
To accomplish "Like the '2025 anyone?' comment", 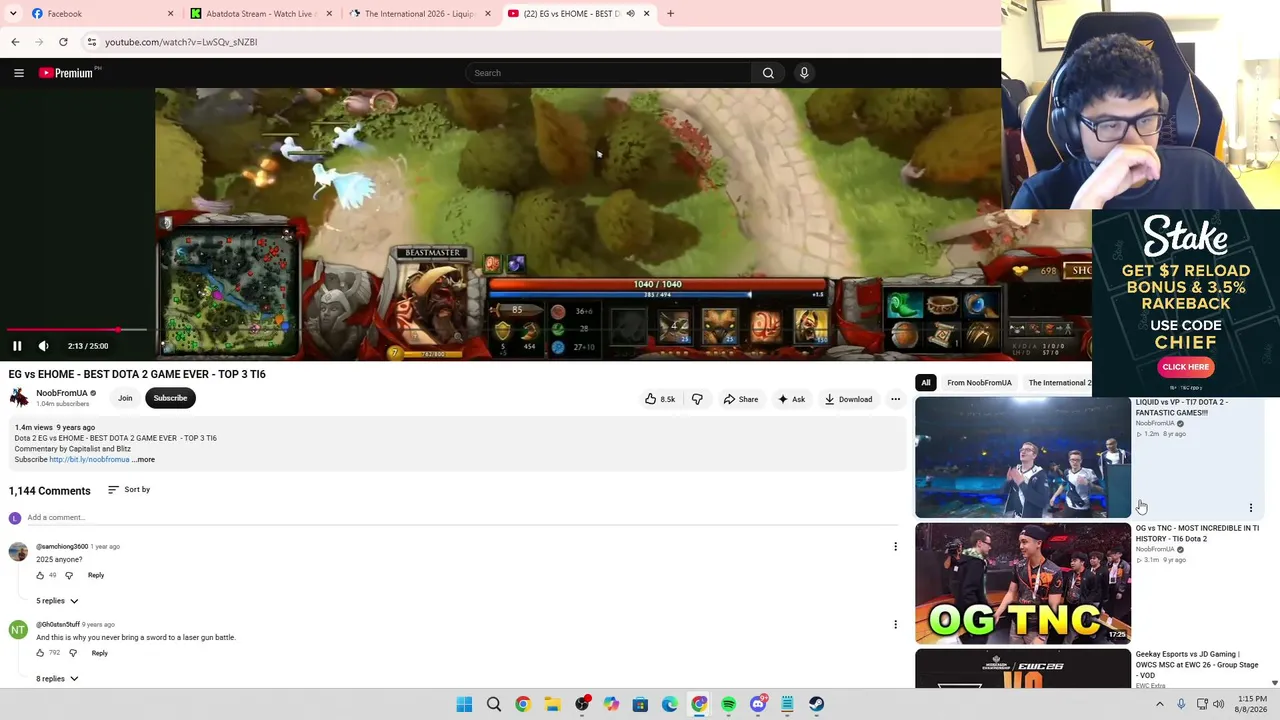I will (x=40, y=575).
